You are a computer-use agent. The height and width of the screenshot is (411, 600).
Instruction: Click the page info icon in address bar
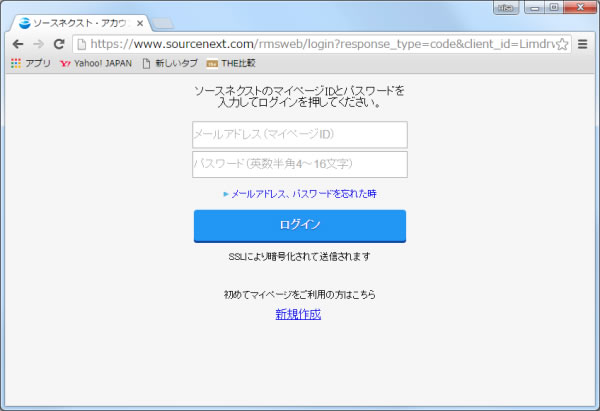pyautogui.click(x=82, y=44)
